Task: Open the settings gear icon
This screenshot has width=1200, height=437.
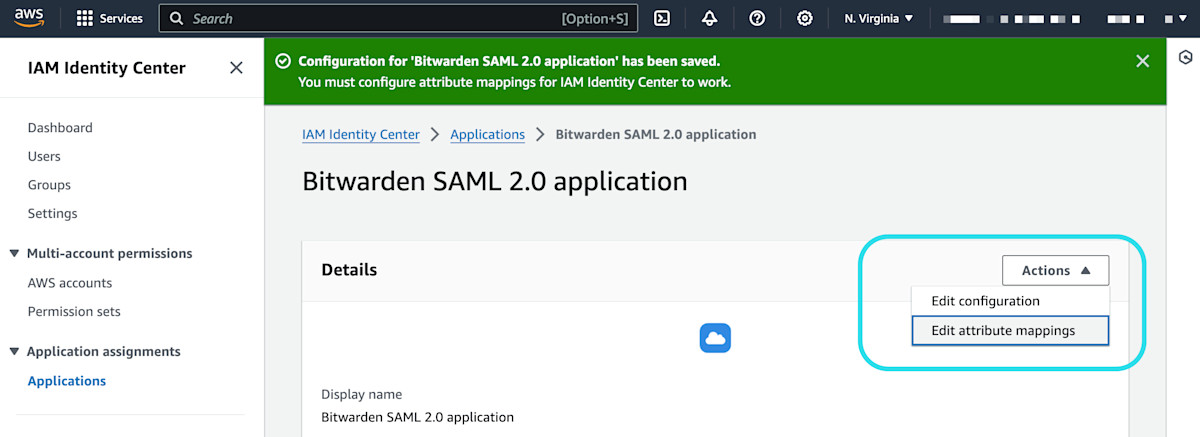Action: pos(804,18)
